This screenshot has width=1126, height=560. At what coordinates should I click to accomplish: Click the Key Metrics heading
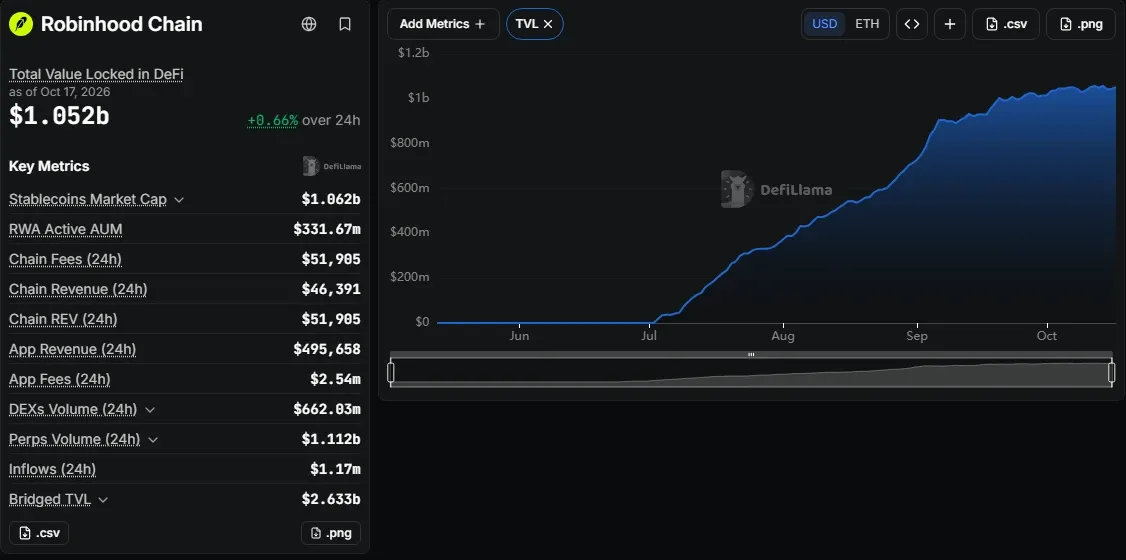coord(49,166)
